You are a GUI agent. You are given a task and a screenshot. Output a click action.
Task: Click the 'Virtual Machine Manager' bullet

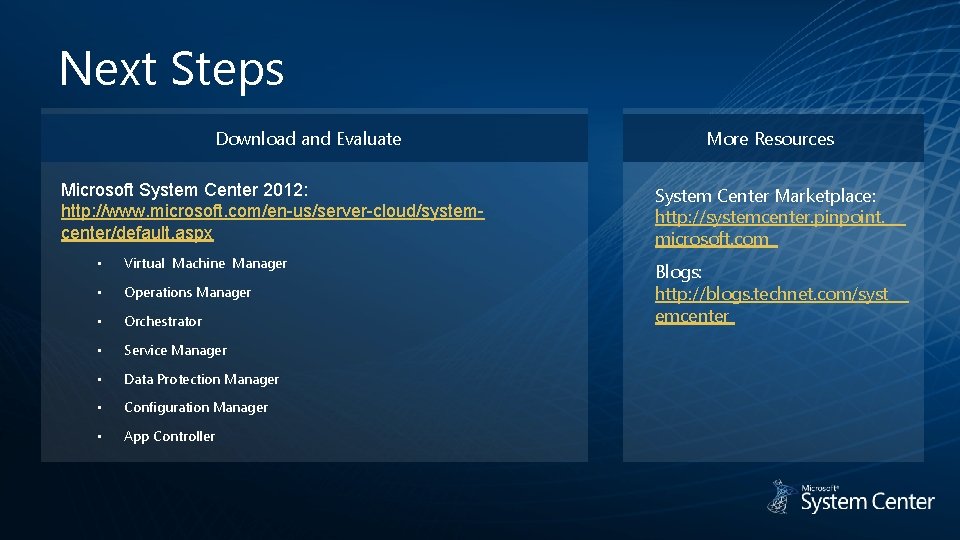pos(205,263)
